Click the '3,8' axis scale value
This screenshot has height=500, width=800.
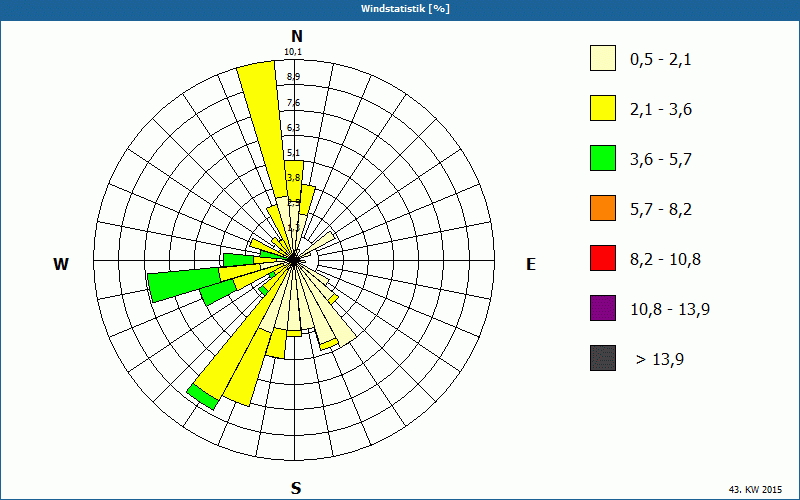(293, 178)
